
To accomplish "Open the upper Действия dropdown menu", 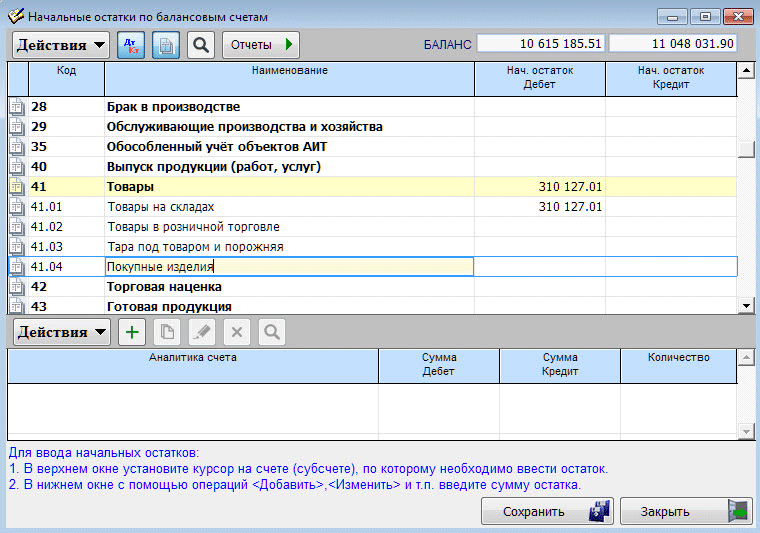I will coord(61,45).
